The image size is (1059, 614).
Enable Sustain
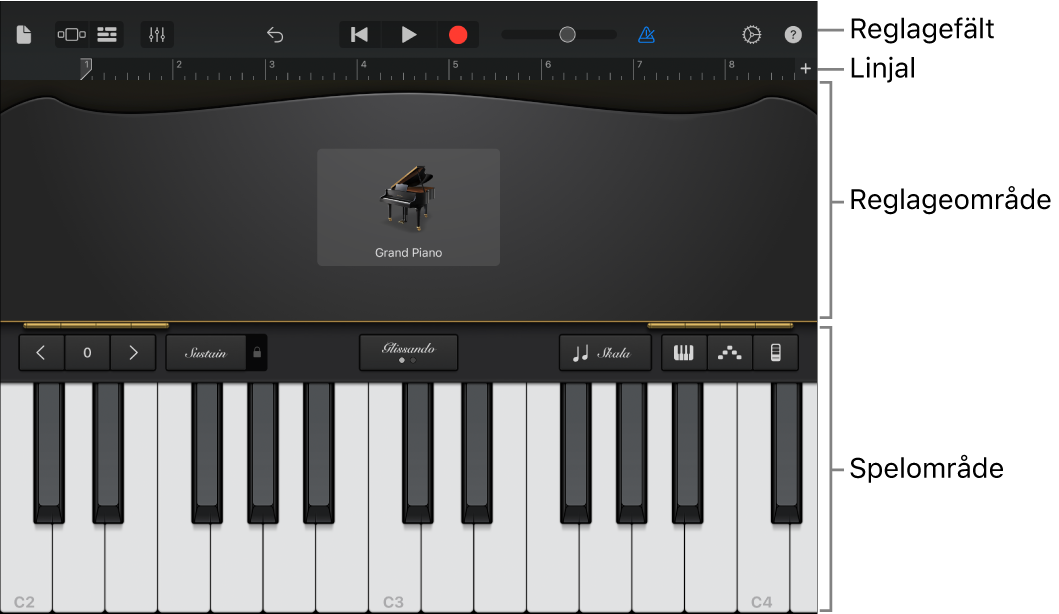point(207,352)
